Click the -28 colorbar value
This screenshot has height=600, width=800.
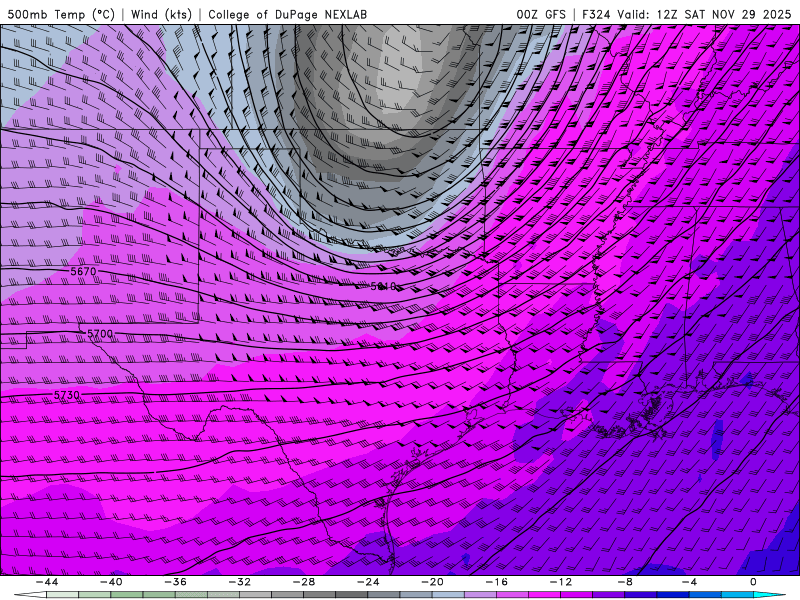[x=304, y=582]
